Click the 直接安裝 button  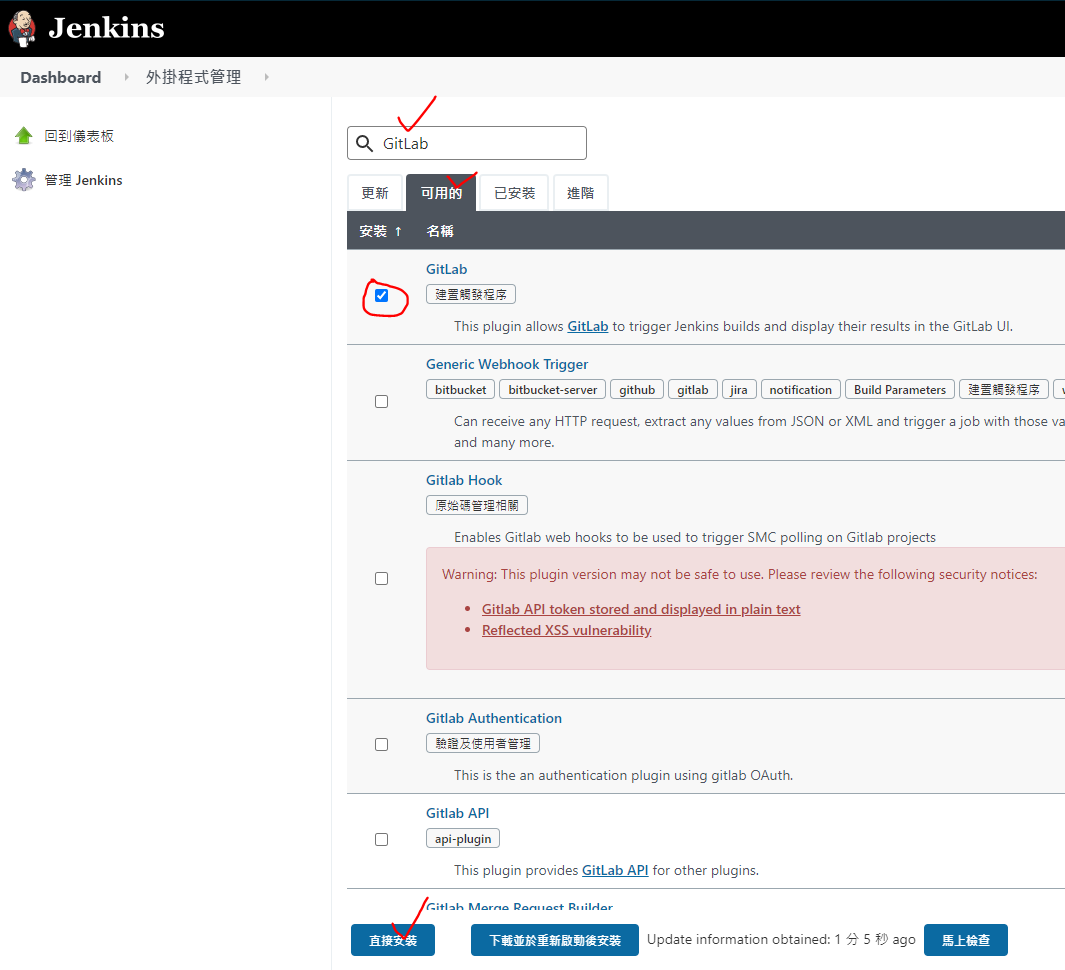pyautogui.click(x=393, y=940)
